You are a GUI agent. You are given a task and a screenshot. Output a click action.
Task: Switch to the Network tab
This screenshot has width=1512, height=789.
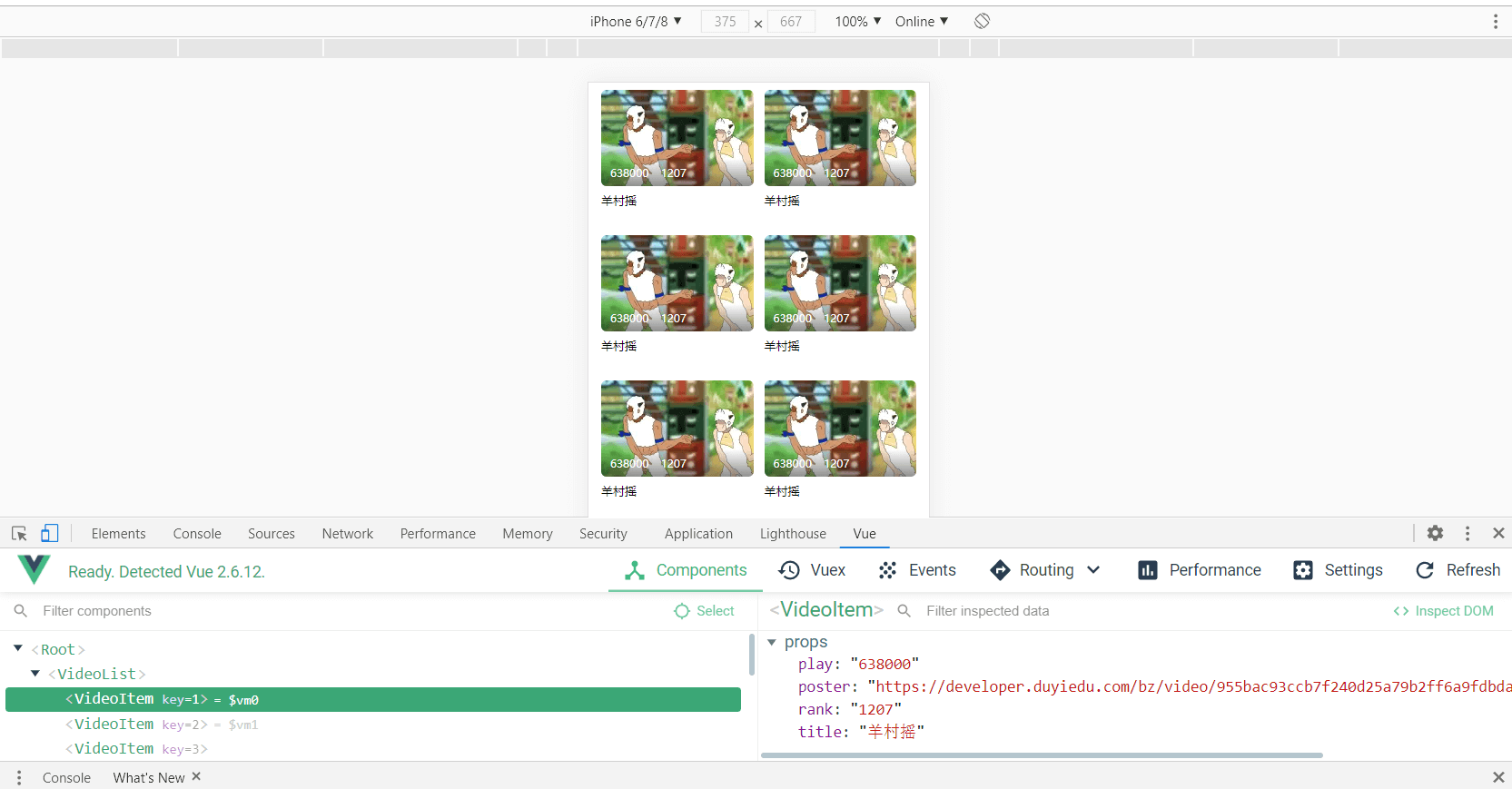348,534
